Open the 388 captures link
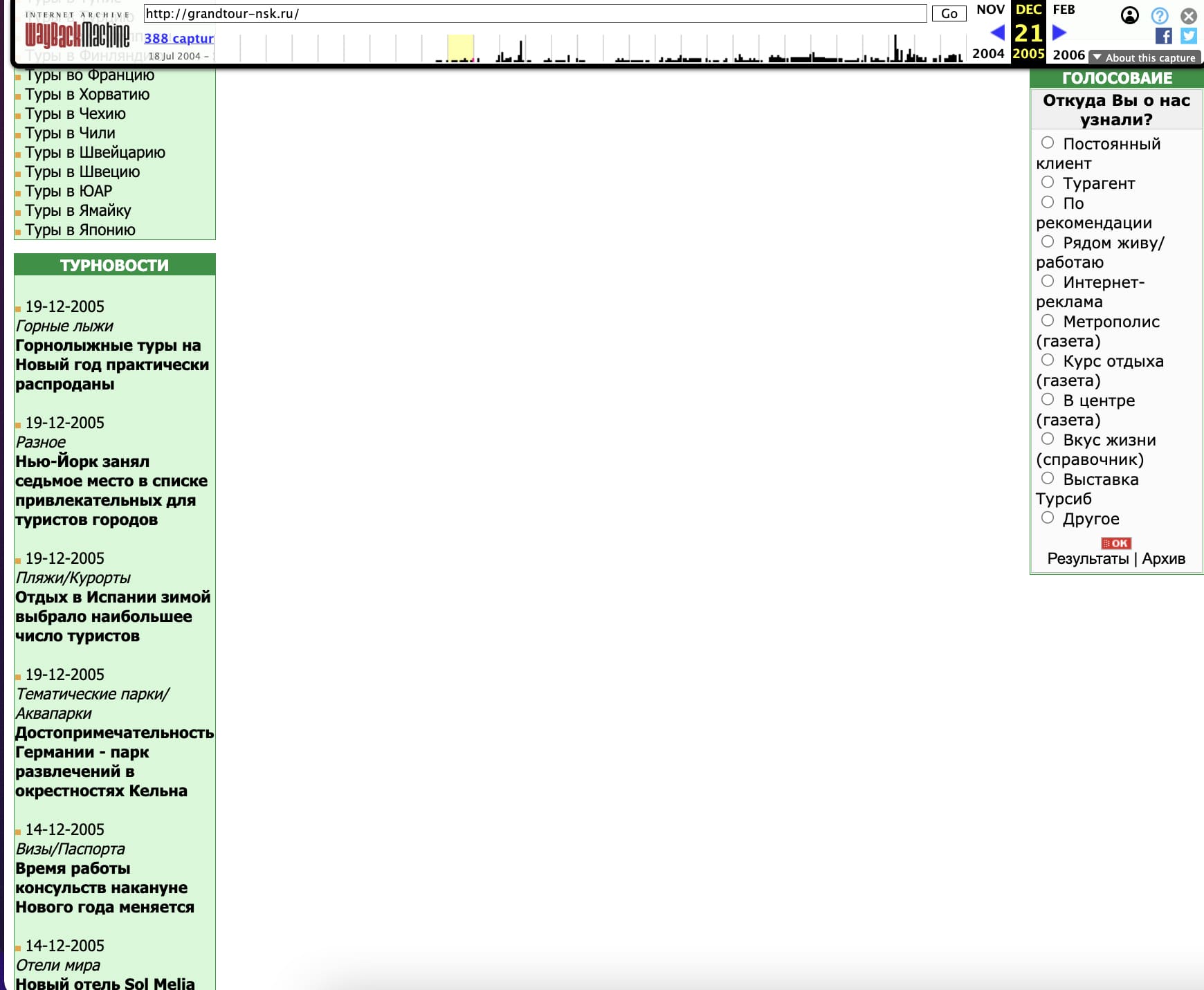This screenshot has width=1204, height=990. point(179,38)
